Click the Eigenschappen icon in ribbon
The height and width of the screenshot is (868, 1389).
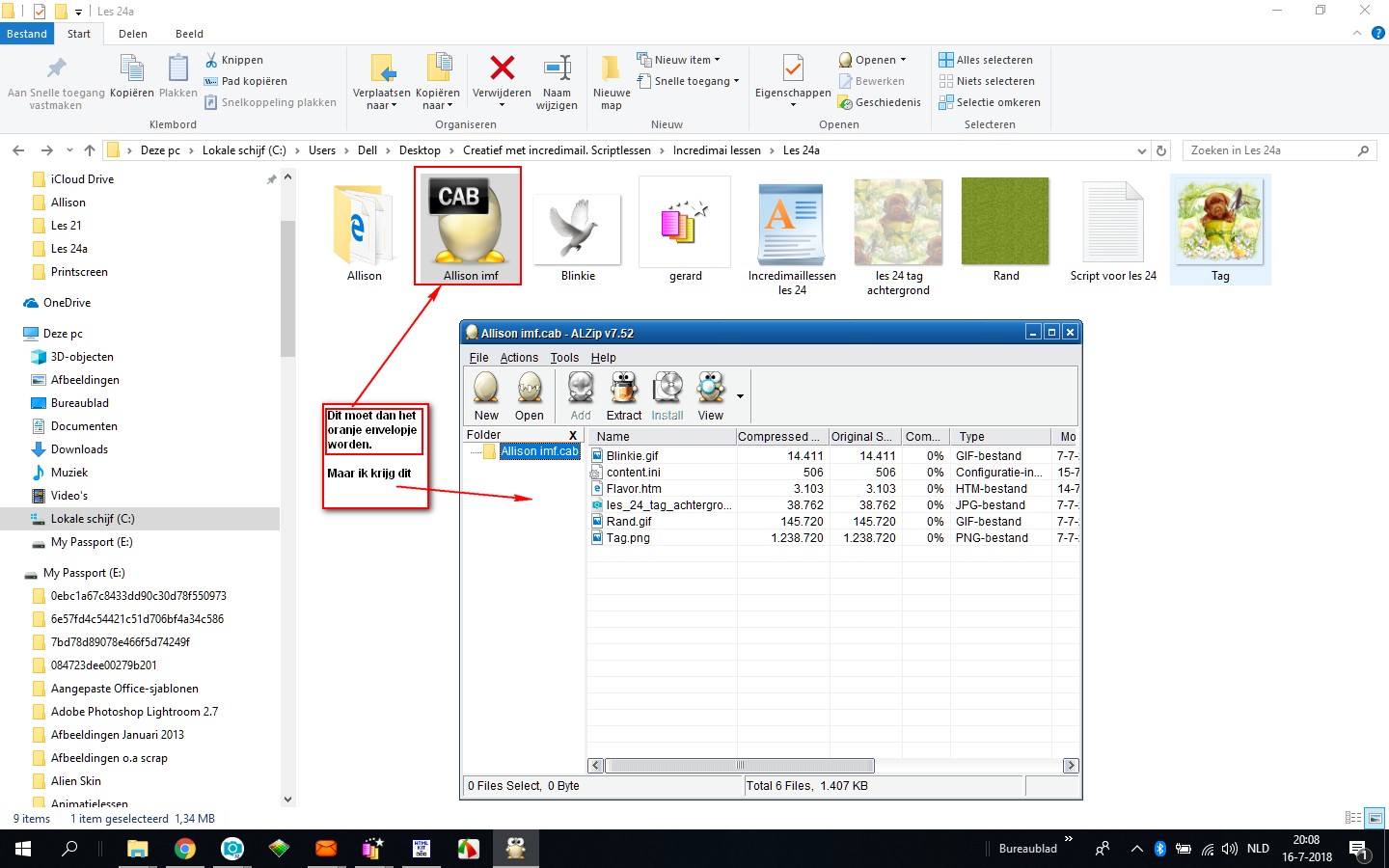point(793,68)
